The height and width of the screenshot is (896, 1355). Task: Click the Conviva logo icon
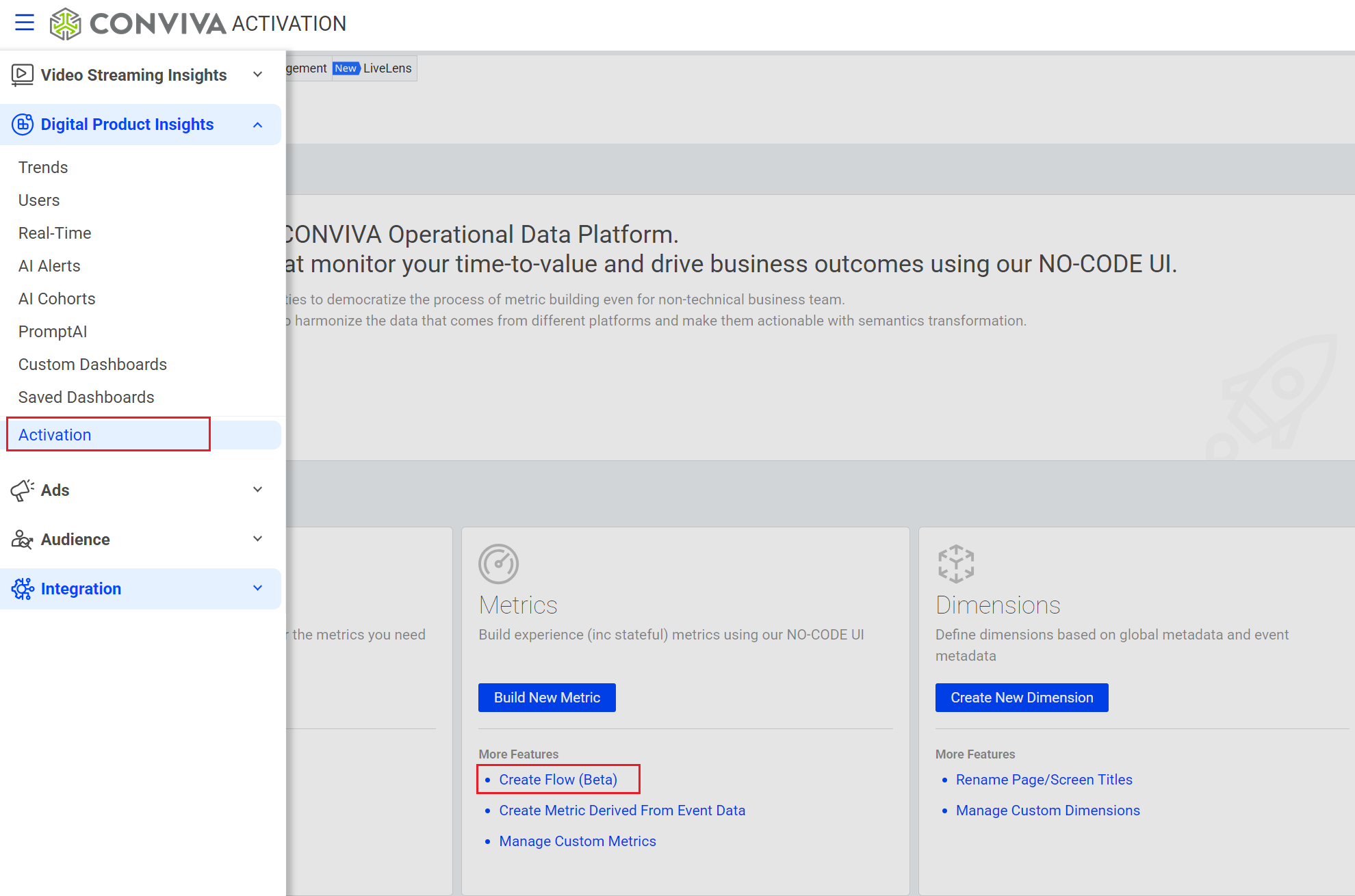[x=65, y=24]
